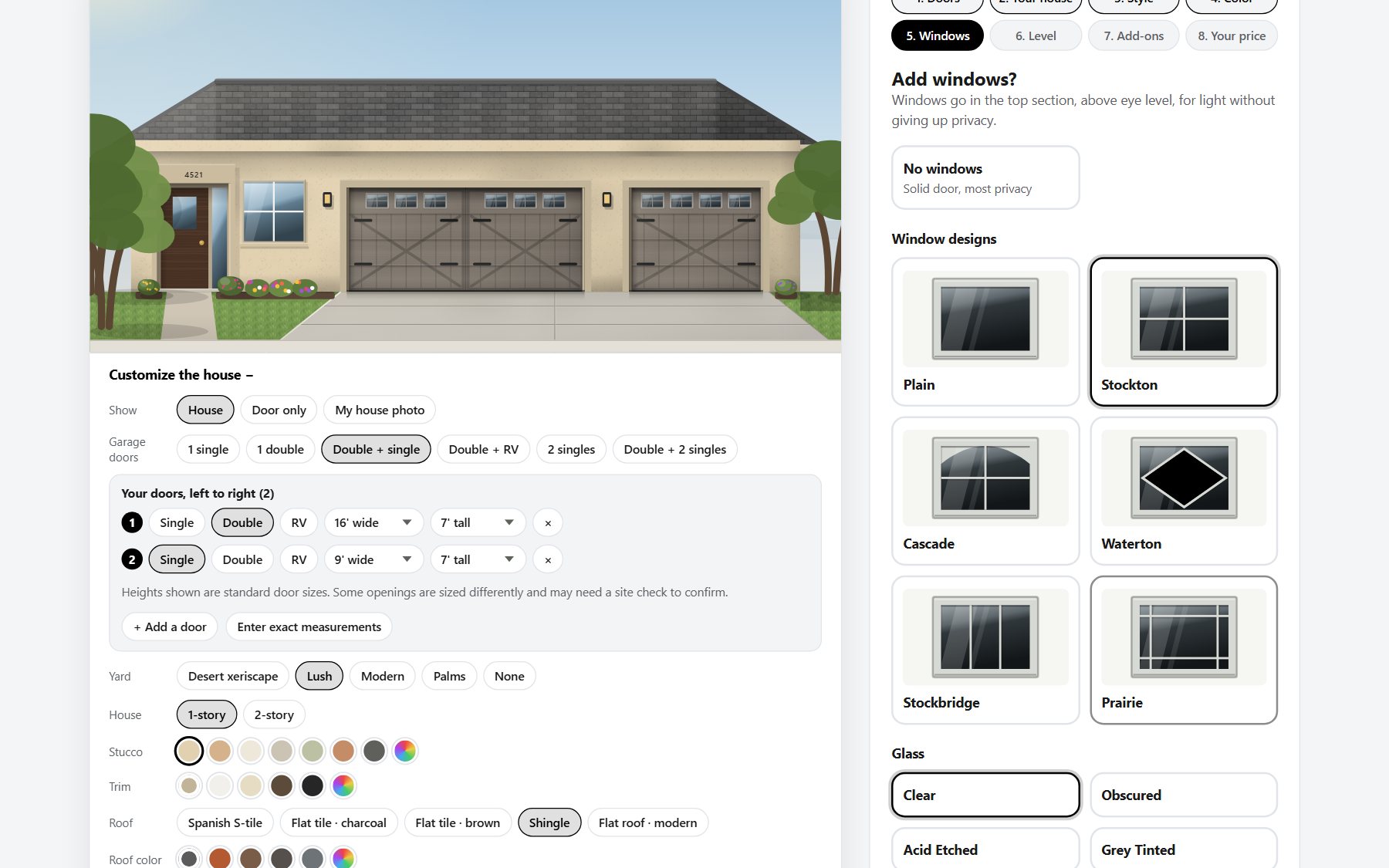
Task: Pick the dark grey stucco swatch
Action: pyautogui.click(x=374, y=751)
